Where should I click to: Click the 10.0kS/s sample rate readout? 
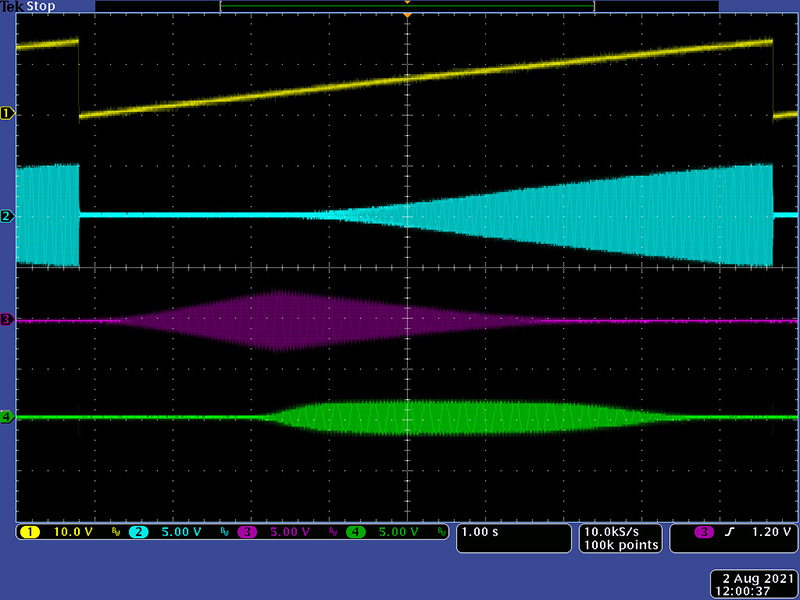tap(619, 532)
